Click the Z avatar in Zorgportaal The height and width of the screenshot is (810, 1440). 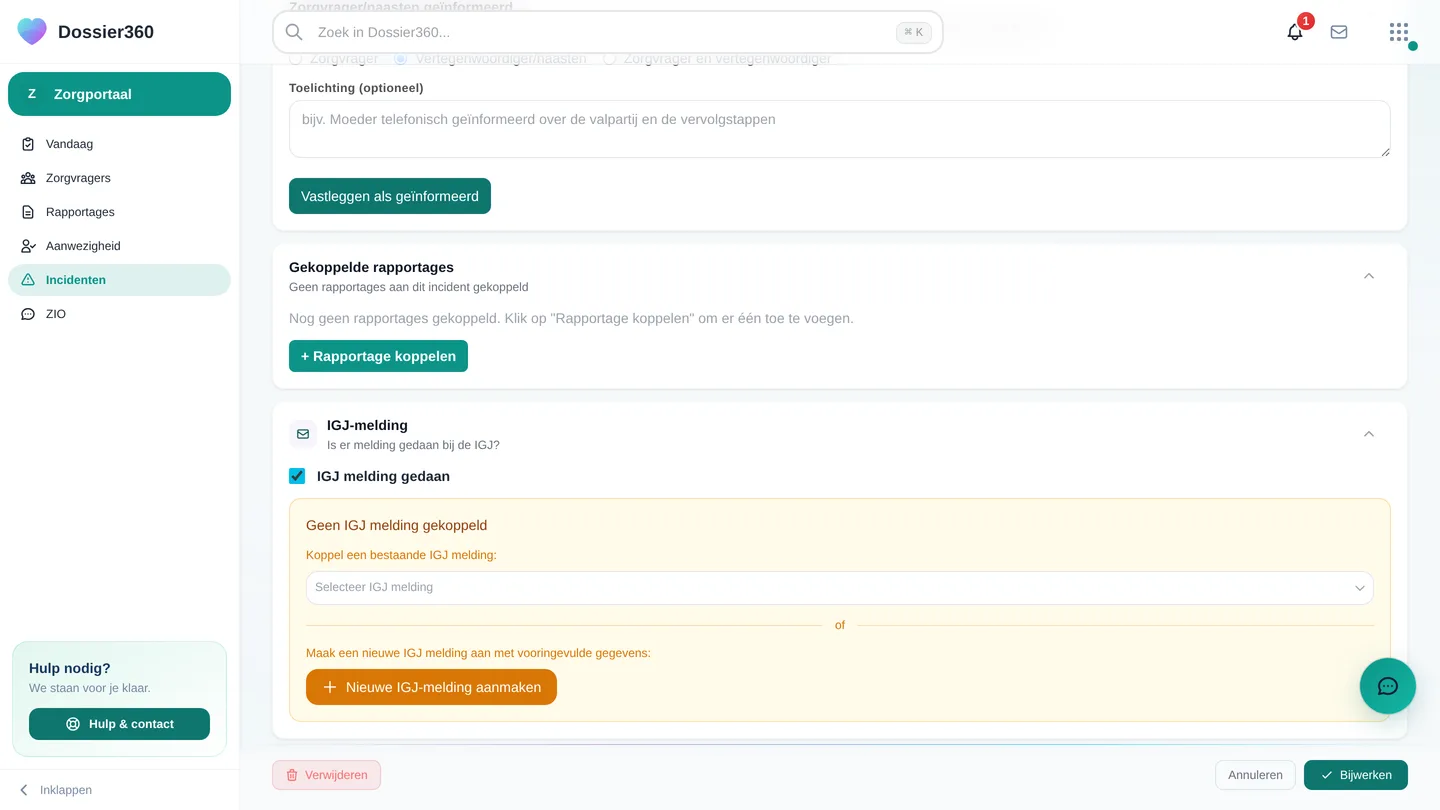pos(32,94)
